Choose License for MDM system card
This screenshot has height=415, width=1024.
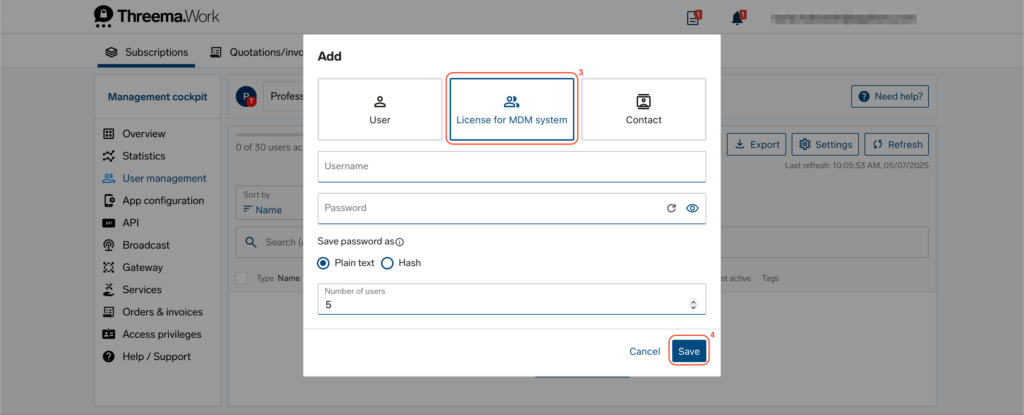coord(512,109)
